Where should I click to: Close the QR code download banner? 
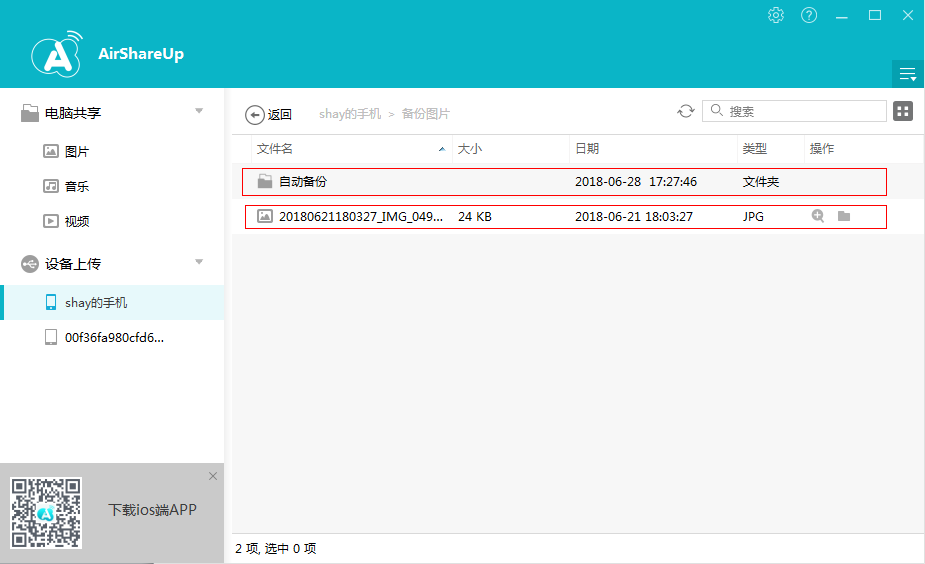point(213,476)
